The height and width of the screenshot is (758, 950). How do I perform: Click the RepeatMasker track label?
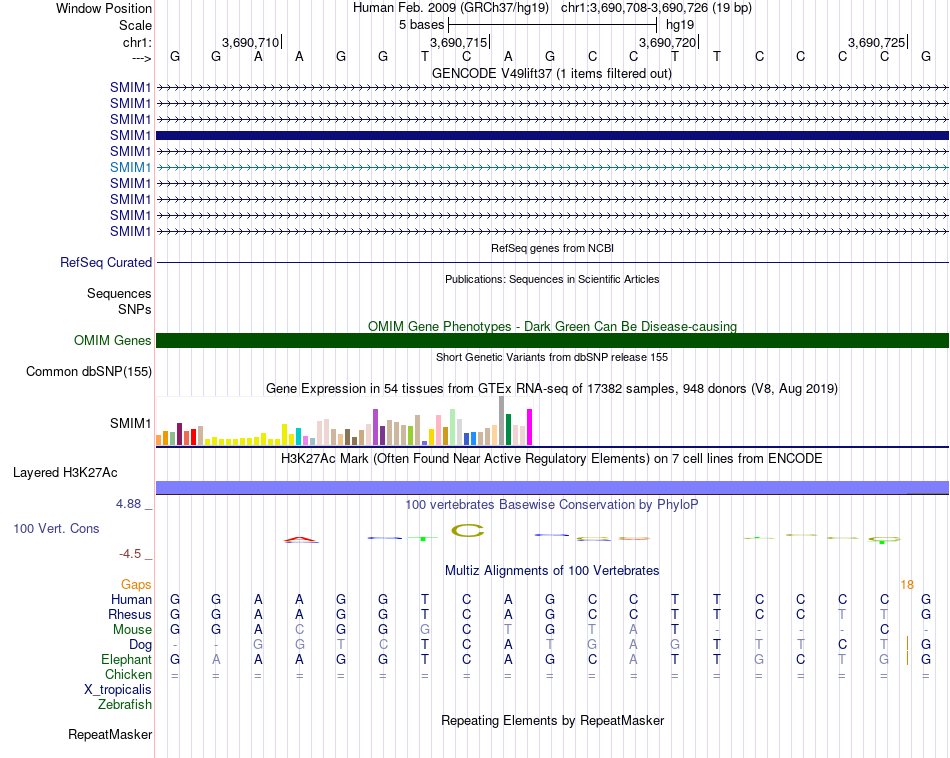pyautogui.click(x=110, y=734)
